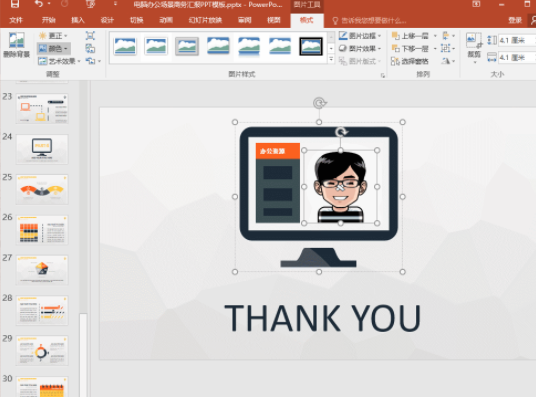Switch to the 切换 (Transitions) tab
Screen dimensions: 536x399
(136, 20)
